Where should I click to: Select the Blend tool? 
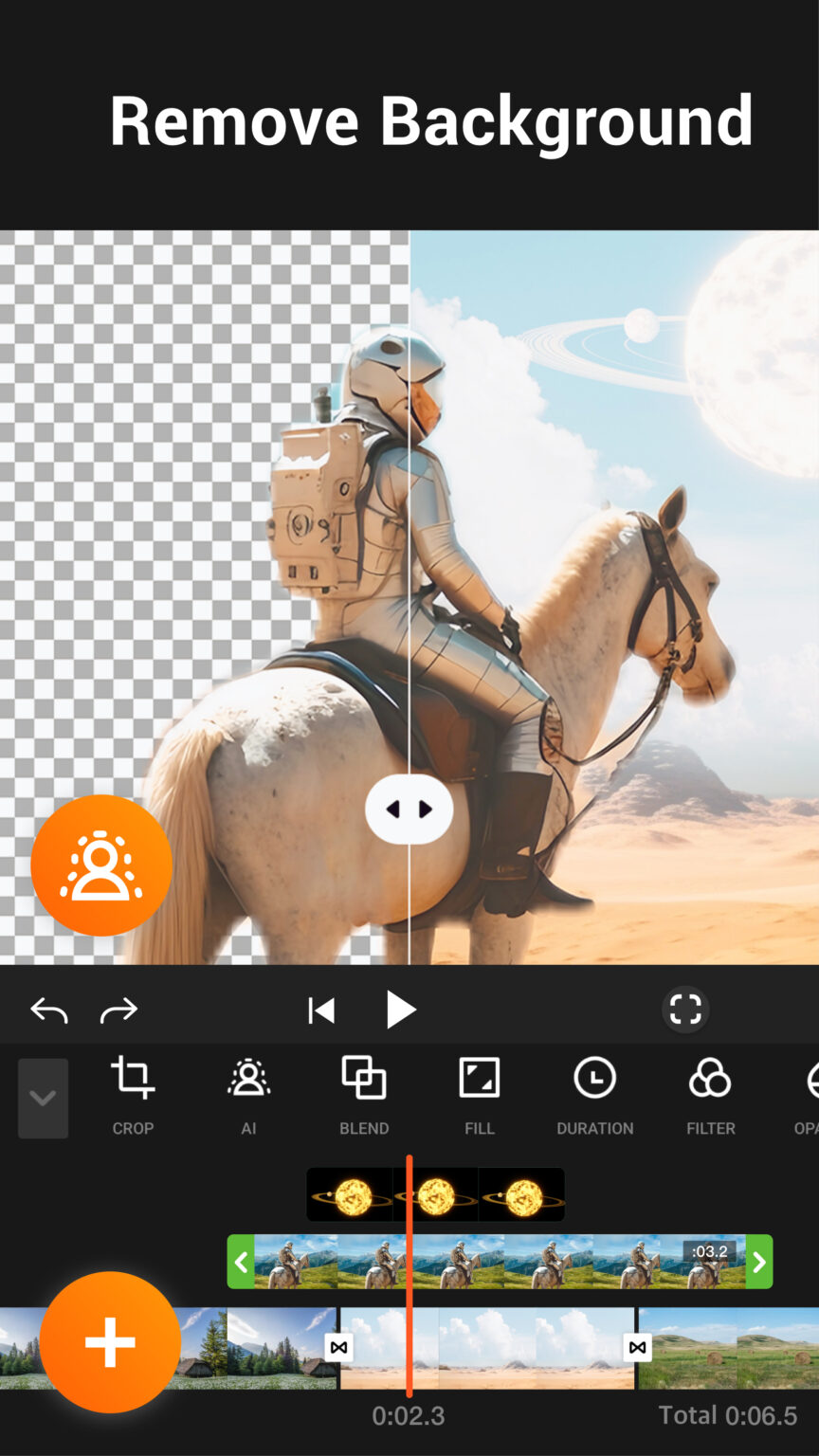pyautogui.click(x=364, y=1097)
